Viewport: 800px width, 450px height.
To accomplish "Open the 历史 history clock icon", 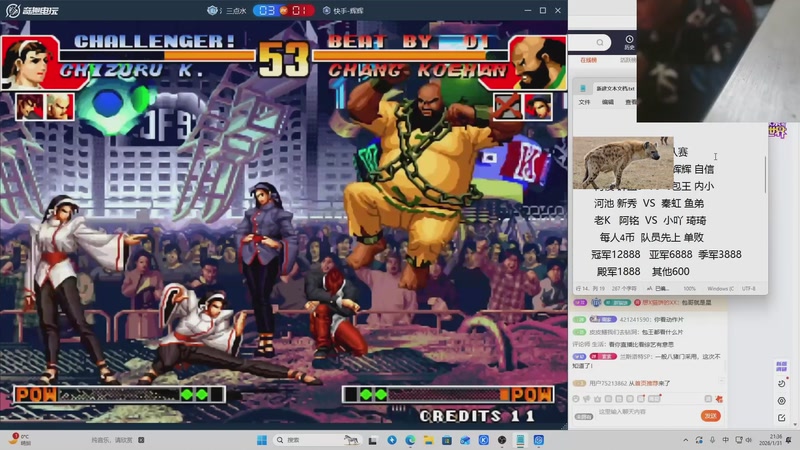I will click(x=629, y=42).
